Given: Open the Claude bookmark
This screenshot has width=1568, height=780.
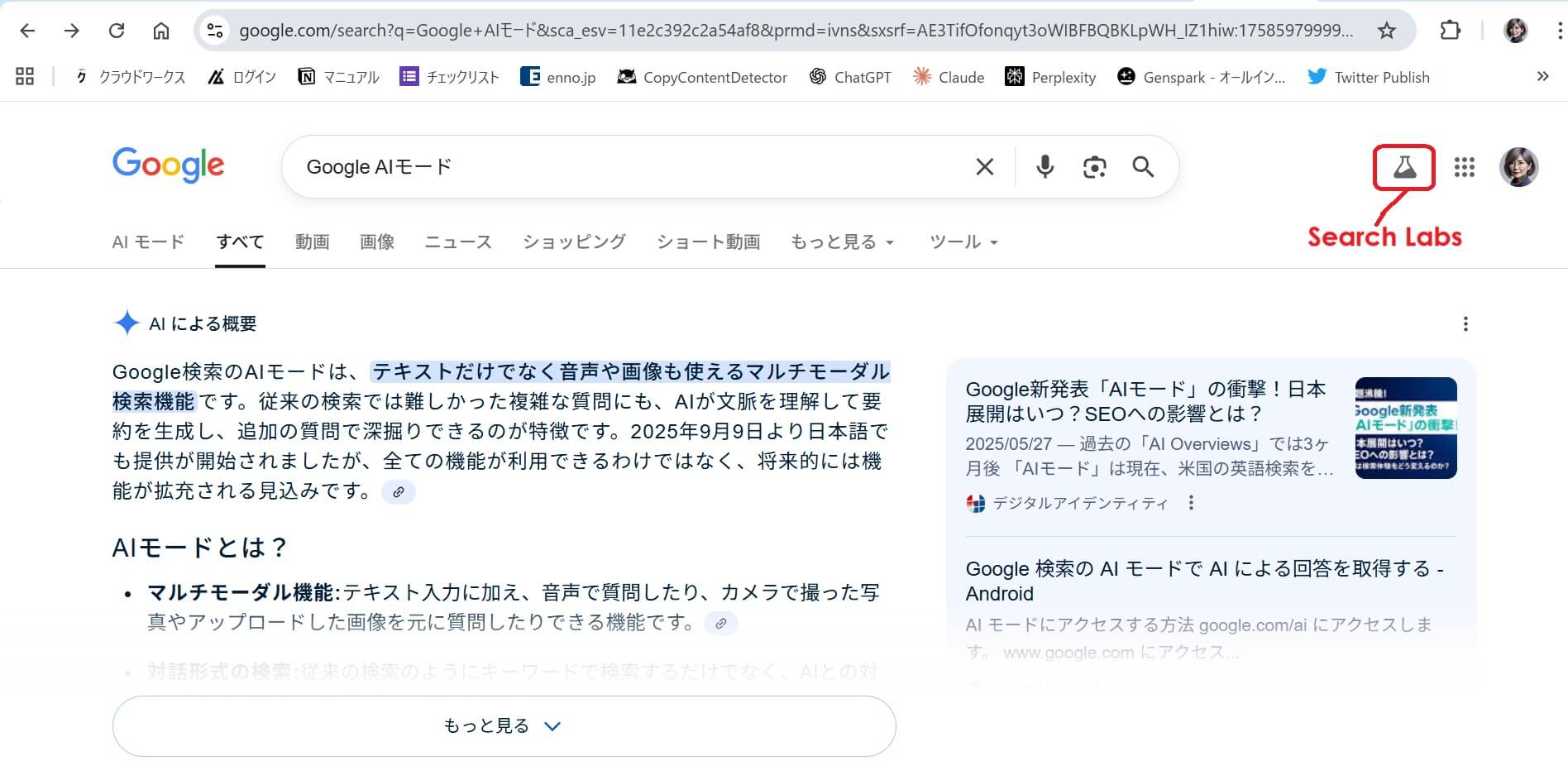Looking at the screenshot, I should pos(949,77).
